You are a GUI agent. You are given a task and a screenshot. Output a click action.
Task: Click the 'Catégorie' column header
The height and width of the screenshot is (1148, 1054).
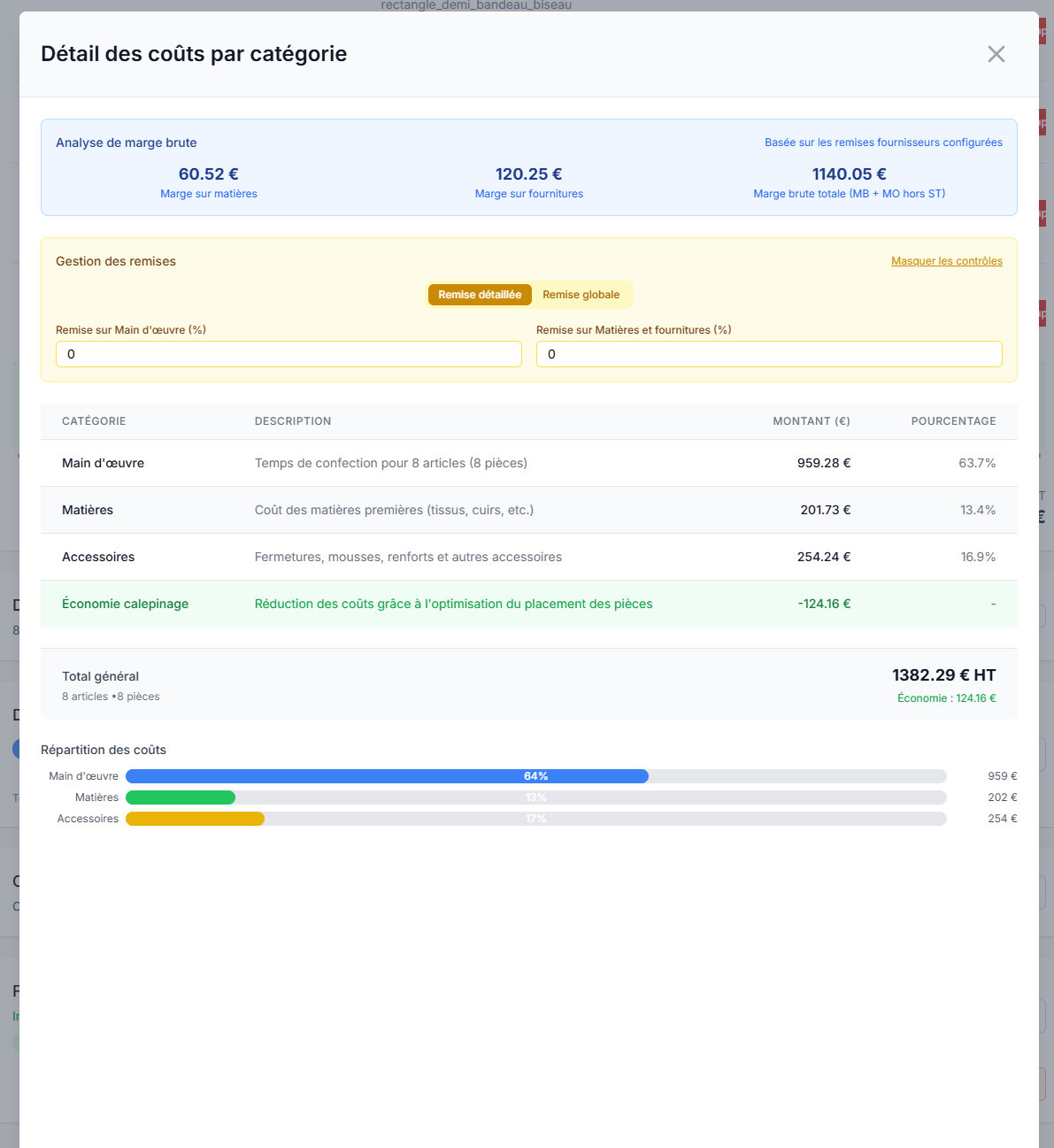94,421
